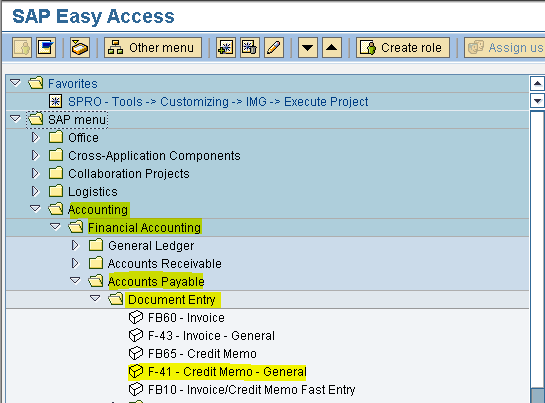Click the Accounting open folder icon
This screenshot has height=403, width=545.
pos(56,209)
